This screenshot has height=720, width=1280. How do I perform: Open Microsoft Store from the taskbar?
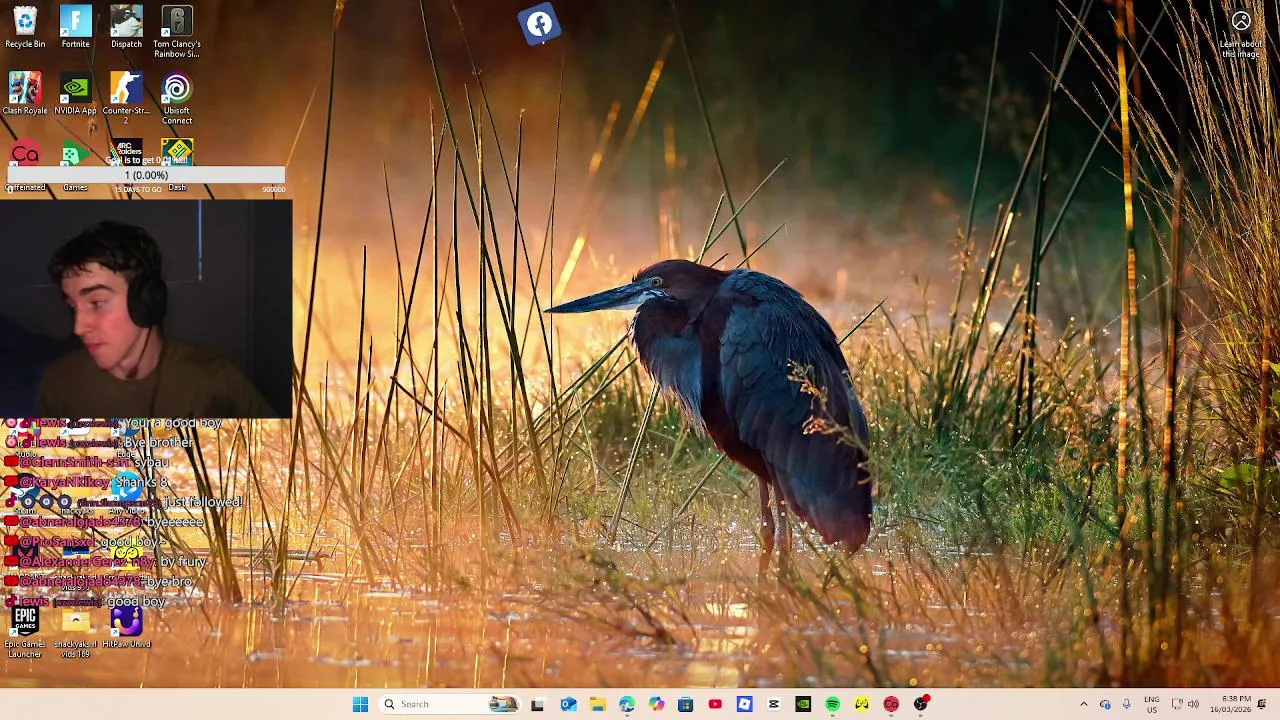[x=685, y=704]
